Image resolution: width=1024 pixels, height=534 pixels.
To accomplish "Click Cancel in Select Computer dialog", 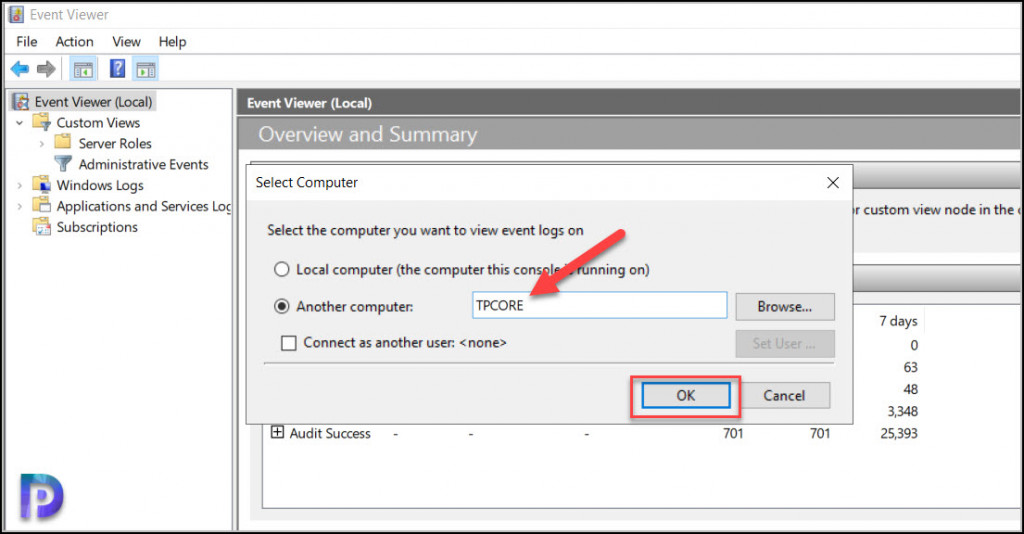I will (784, 396).
